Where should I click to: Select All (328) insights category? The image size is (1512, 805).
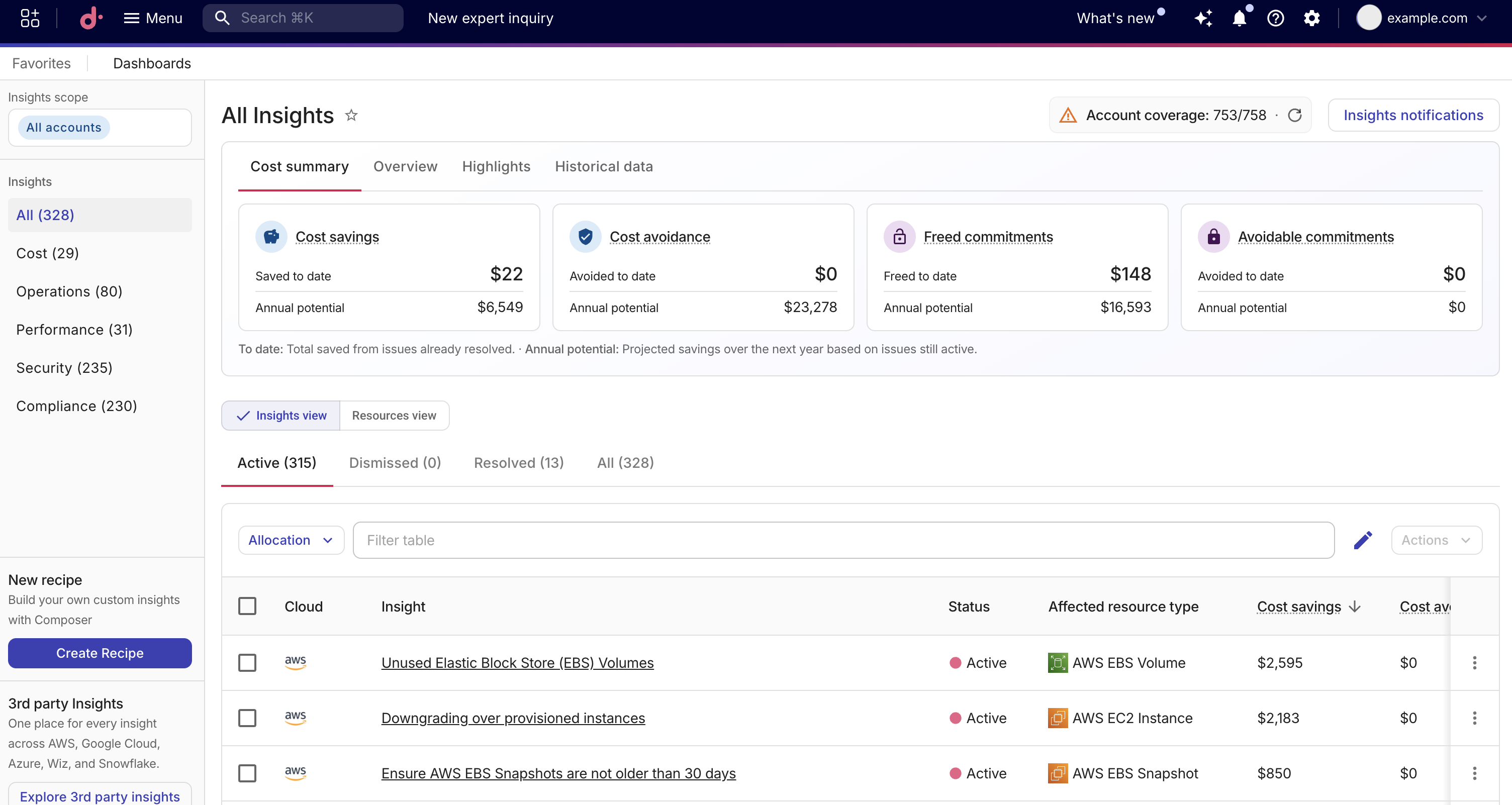(100, 215)
